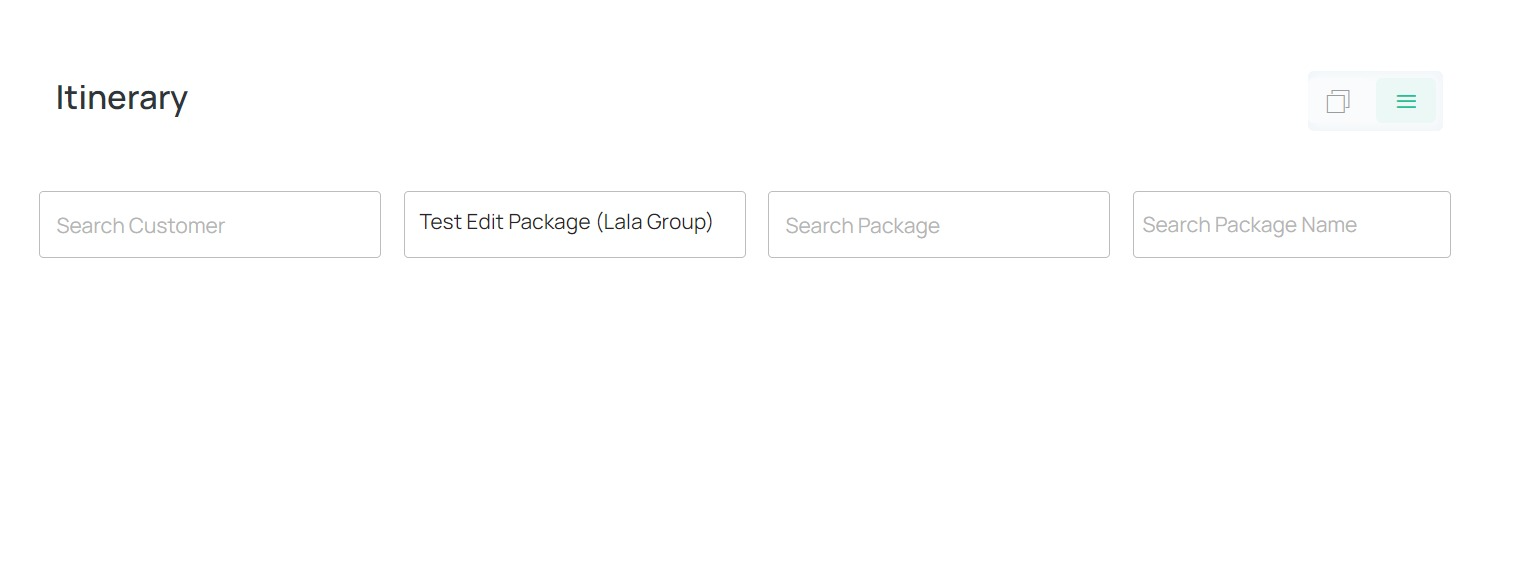1521x570 pixels.
Task: Select the list view hamburger icon
Action: click(1406, 101)
